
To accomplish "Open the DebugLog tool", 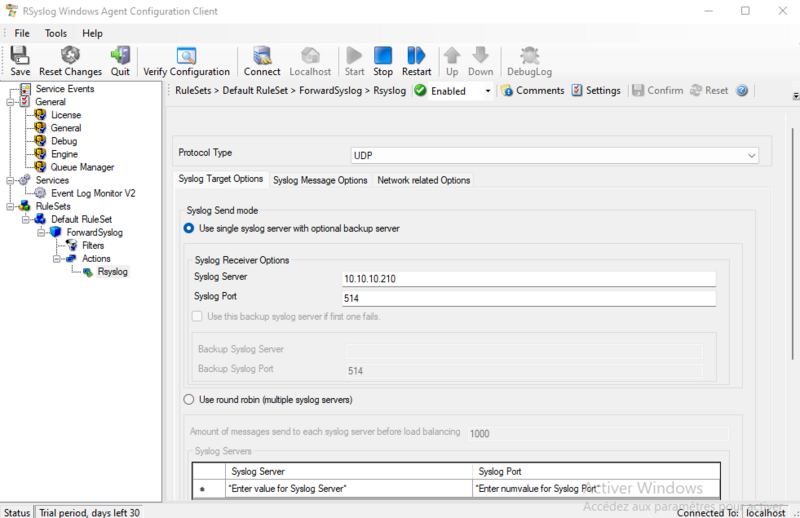I will click(x=529, y=61).
